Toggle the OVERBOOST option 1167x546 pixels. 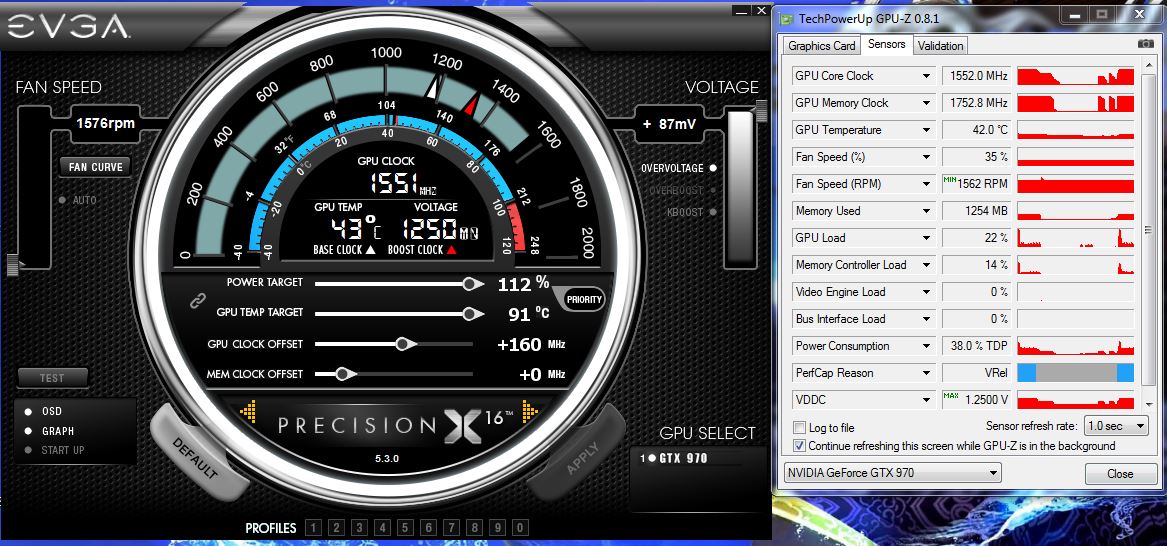(713, 190)
